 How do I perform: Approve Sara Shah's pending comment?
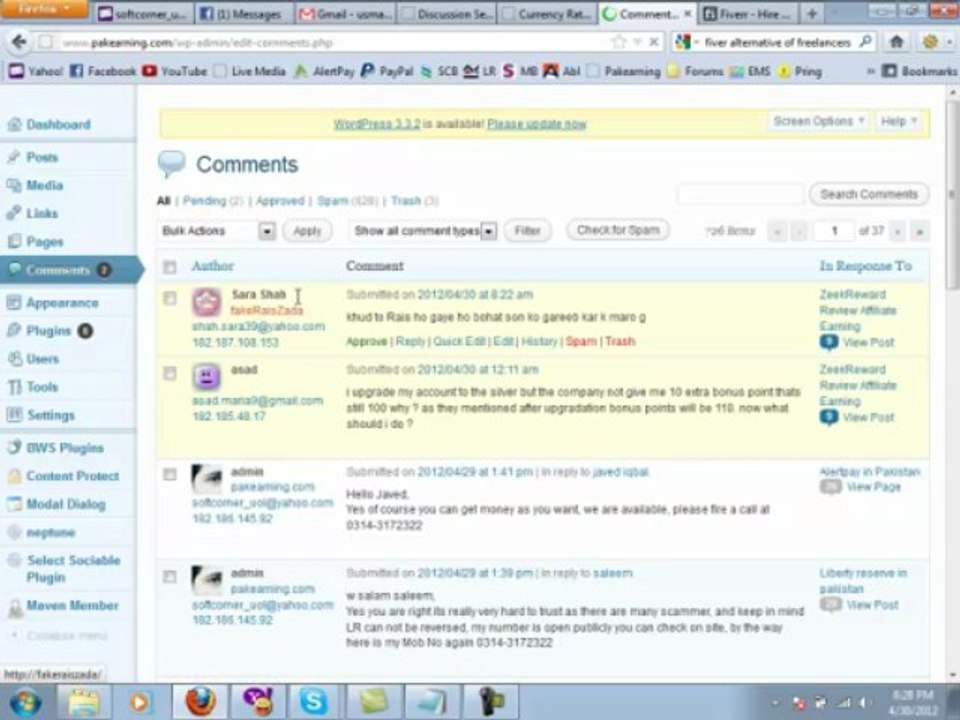click(366, 342)
